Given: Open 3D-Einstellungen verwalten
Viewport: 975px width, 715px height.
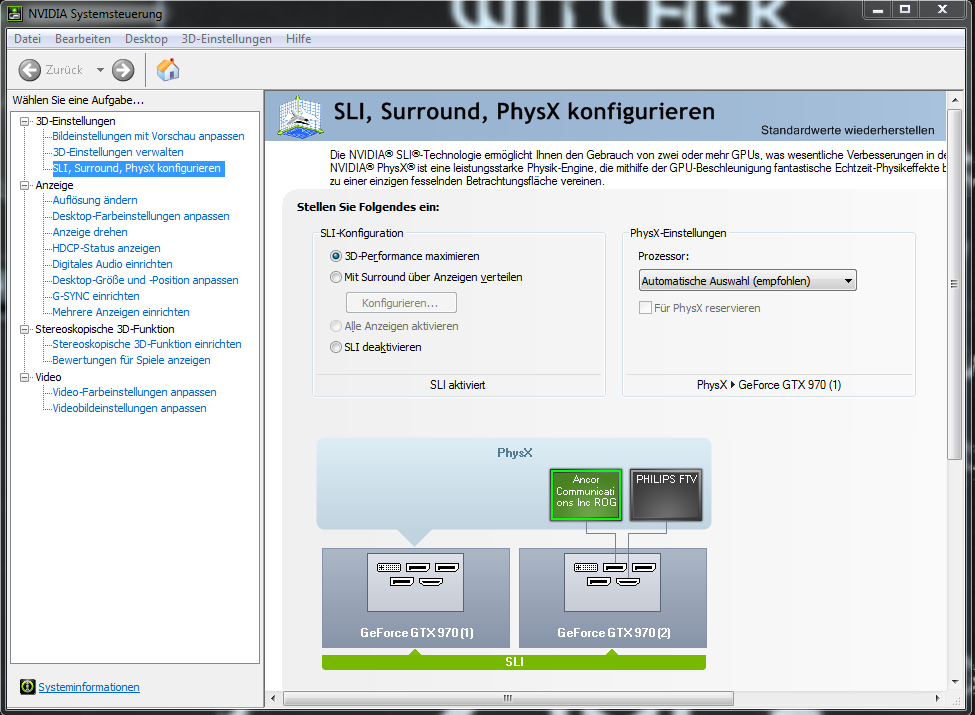Looking at the screenshot, I should pos(118,152).
